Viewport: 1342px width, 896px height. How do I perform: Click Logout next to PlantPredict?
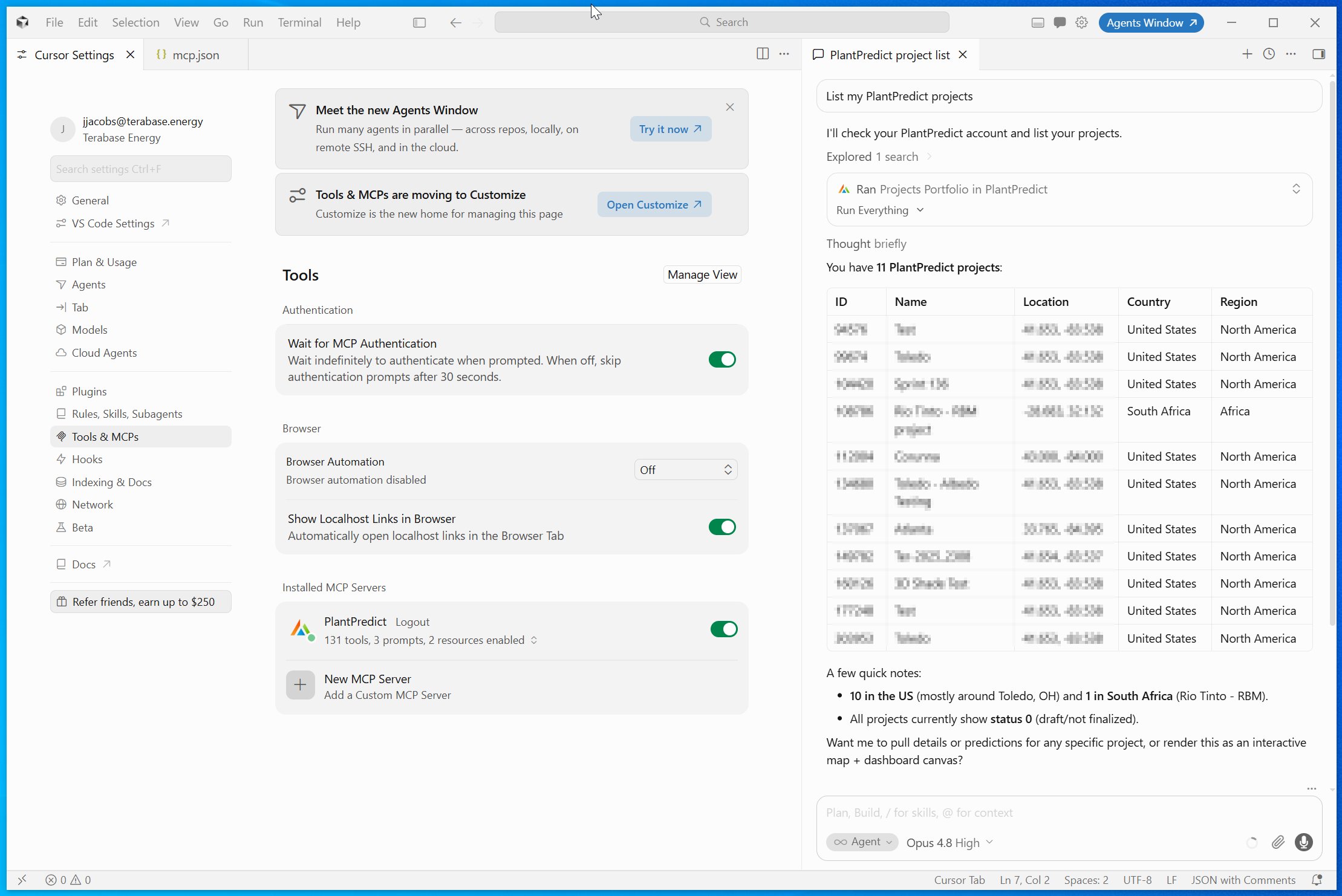pos(412,622)
